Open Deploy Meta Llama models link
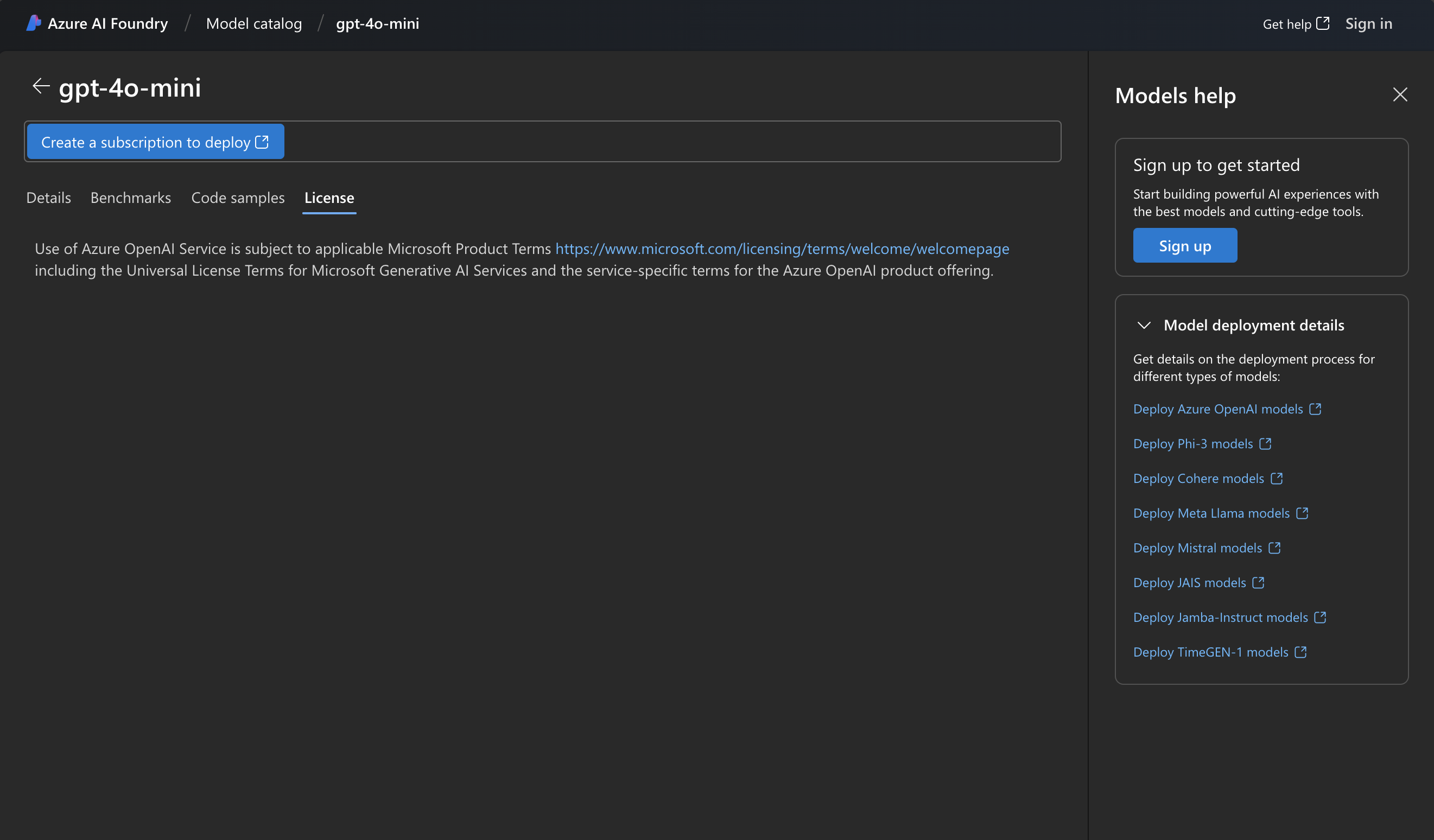Viewport: 1434px width, 840px height. [1211, 513]
